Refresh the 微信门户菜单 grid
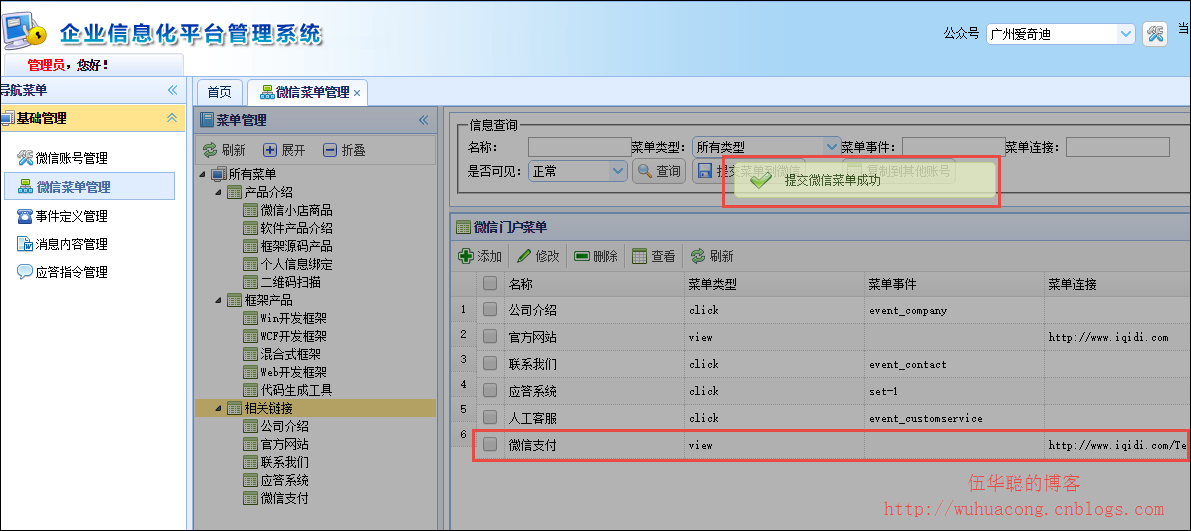Screen dimensions: 1191x531 (712, 256)
